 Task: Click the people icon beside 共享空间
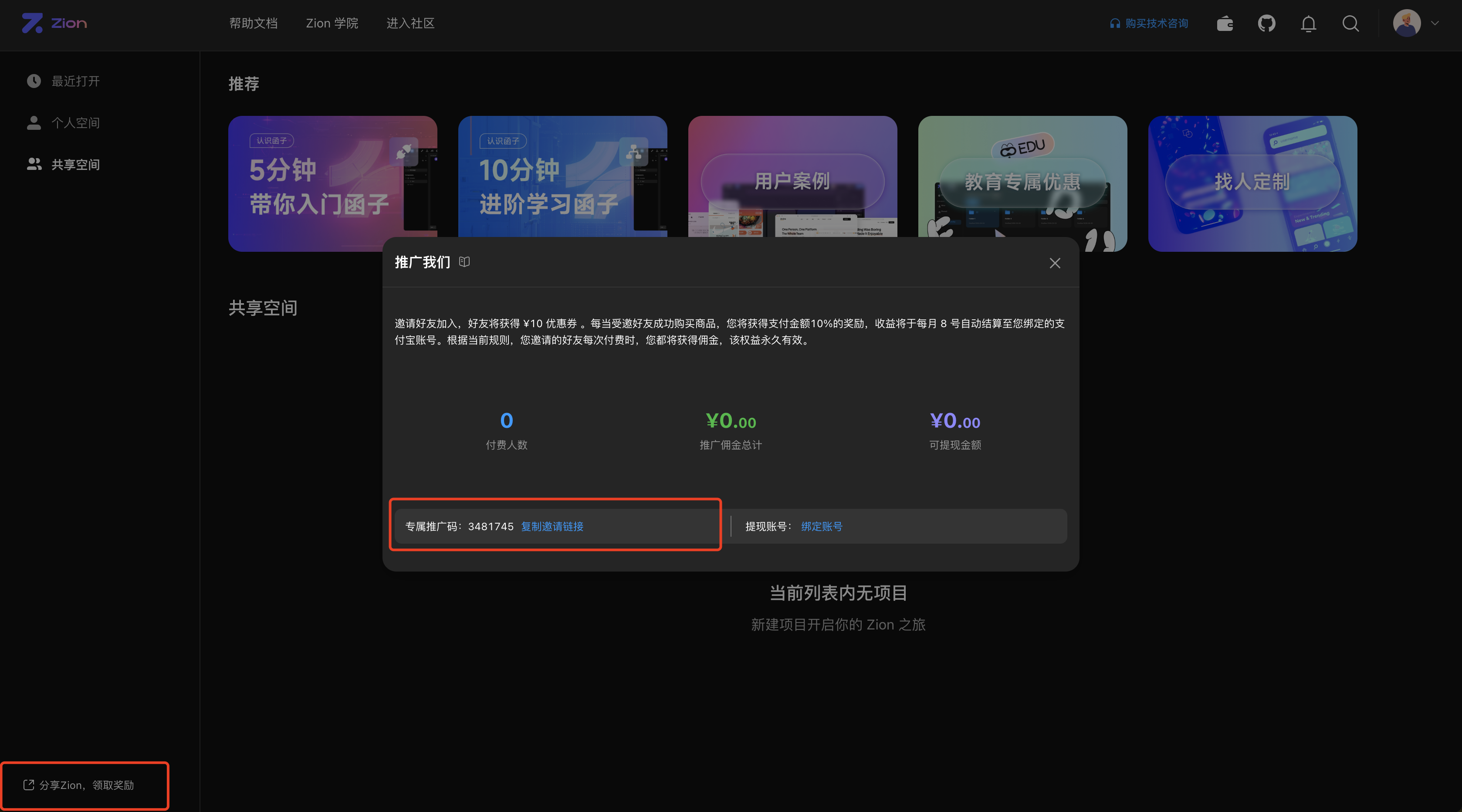[x=34, y=164]
